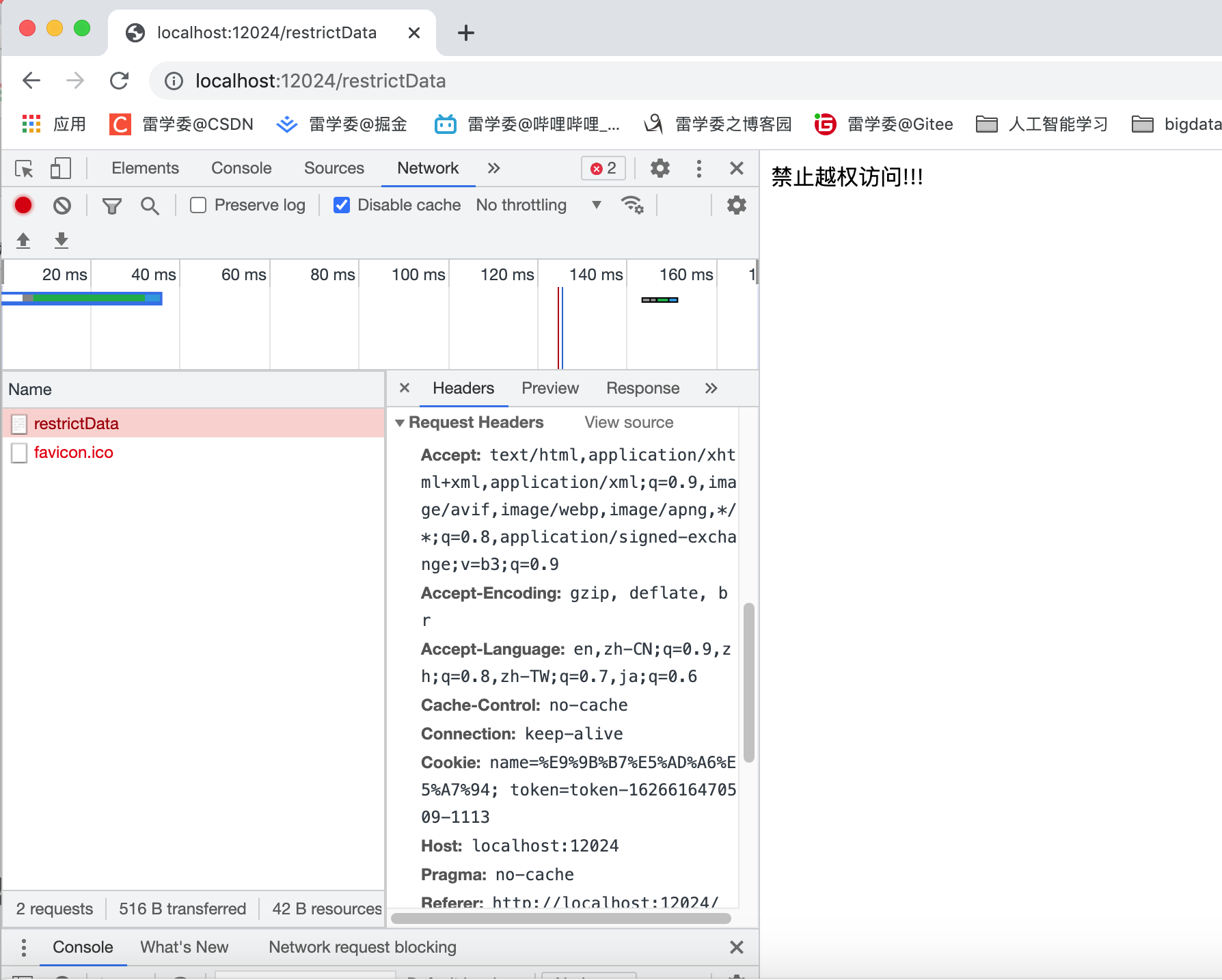Select the inspect element cursor tool
Viewport: 1222px width, 980px height.
click(x=24, y=168)
